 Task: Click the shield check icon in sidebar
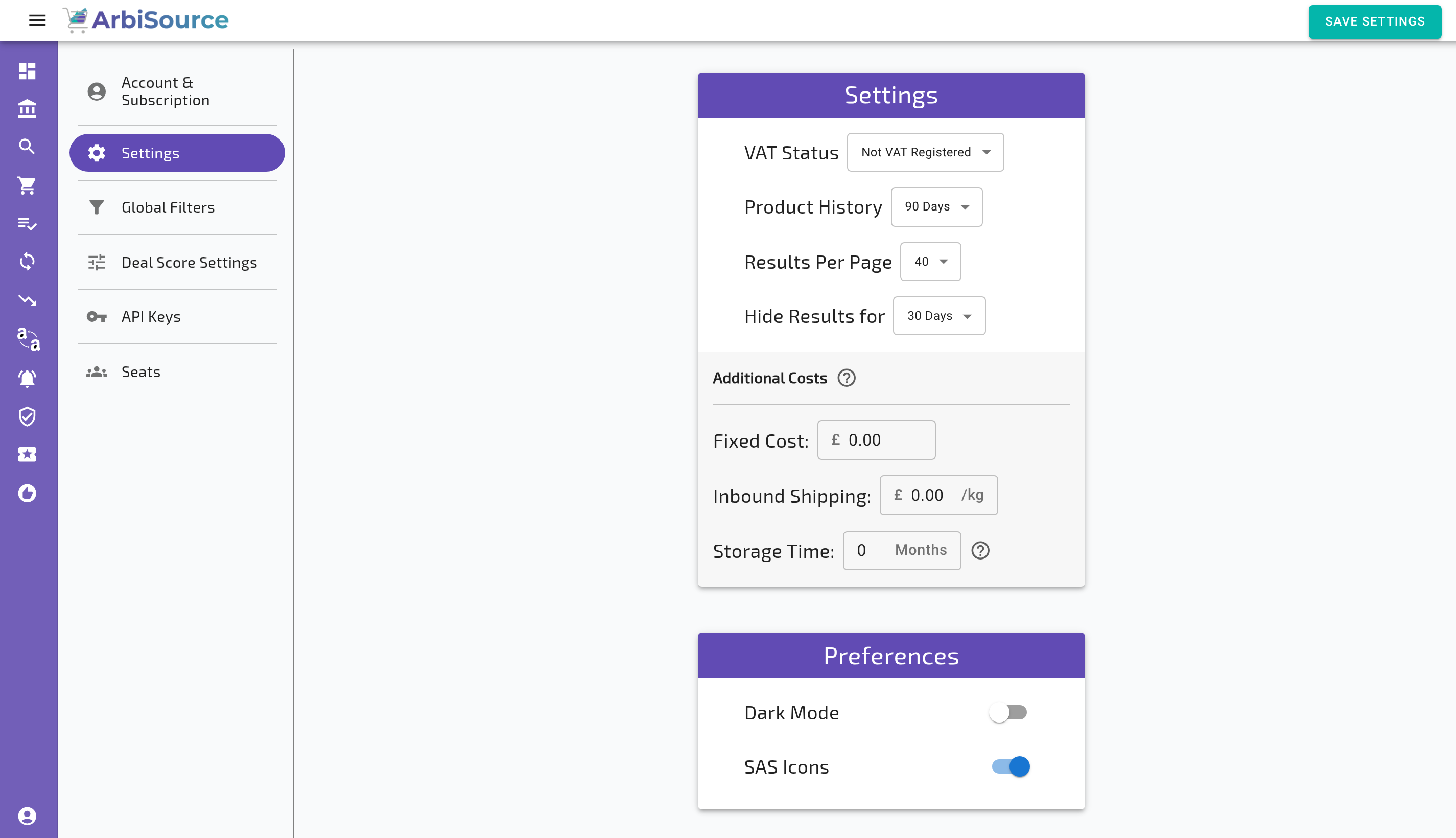click(x=27, y=416)
